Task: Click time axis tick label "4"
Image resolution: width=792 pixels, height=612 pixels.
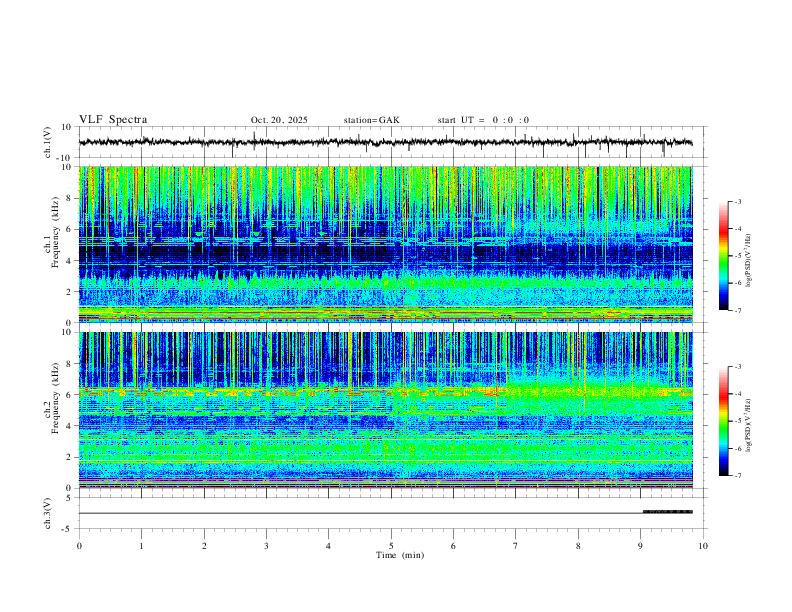Action: click(x=328, y=546)
